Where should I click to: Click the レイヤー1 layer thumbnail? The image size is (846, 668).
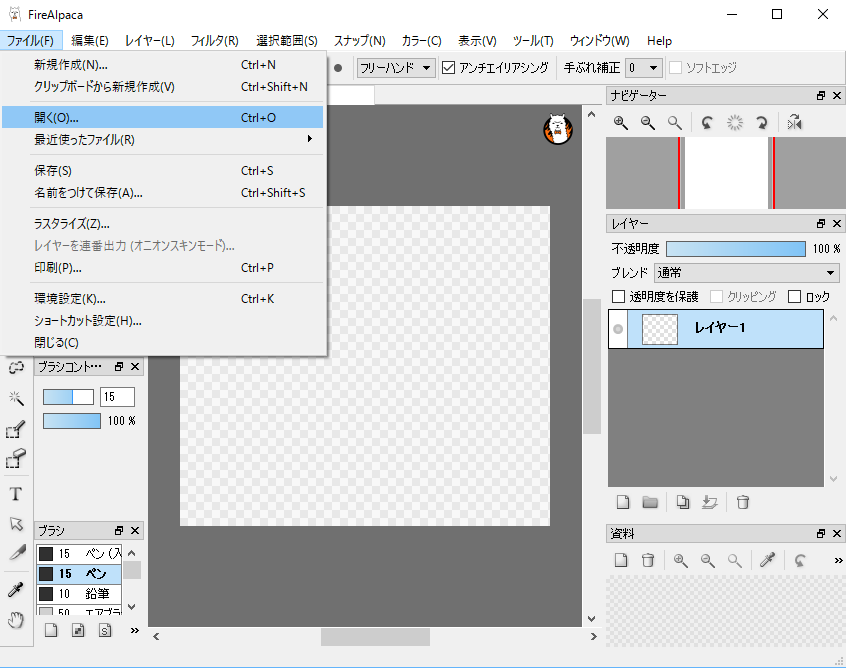pyautogui.click(x=658, y=328)
